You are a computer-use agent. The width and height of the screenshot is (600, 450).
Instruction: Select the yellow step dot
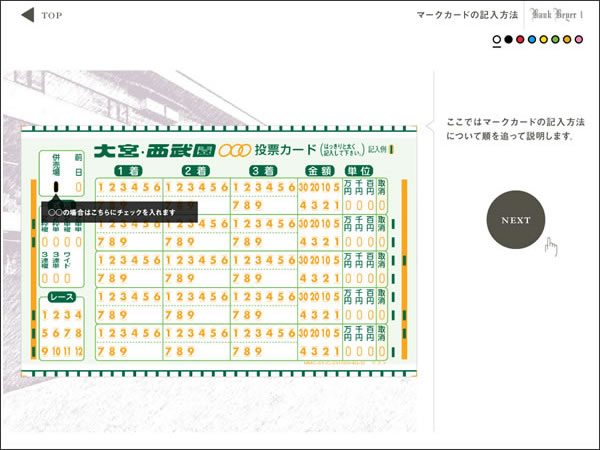pyautogui.click(x=544, y=39)
